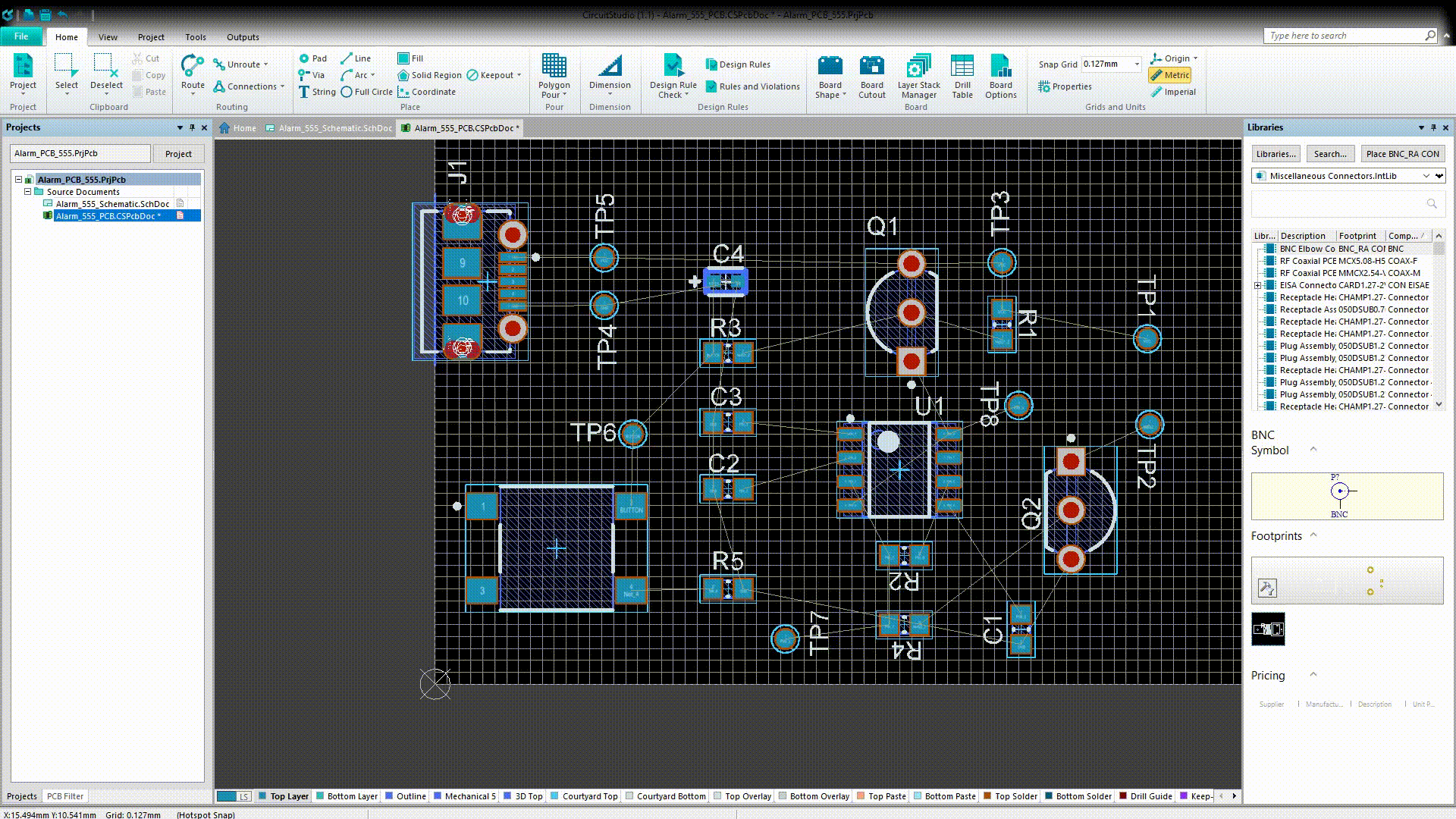Toggle Metric units
This screenshot has width=1456, height=819.
tap(1170, 75)
